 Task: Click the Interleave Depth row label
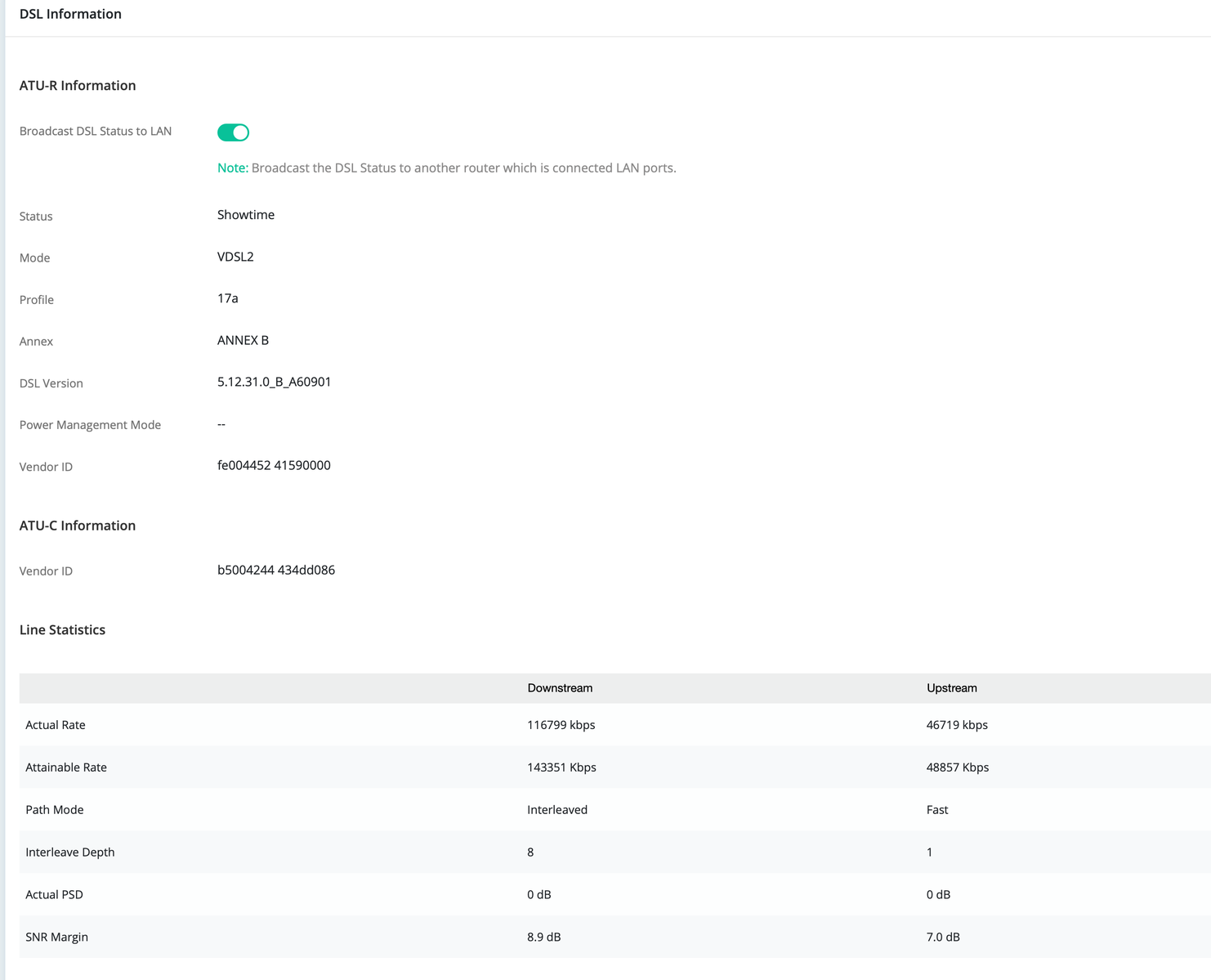pyautogui.click(x=69, y=852)
